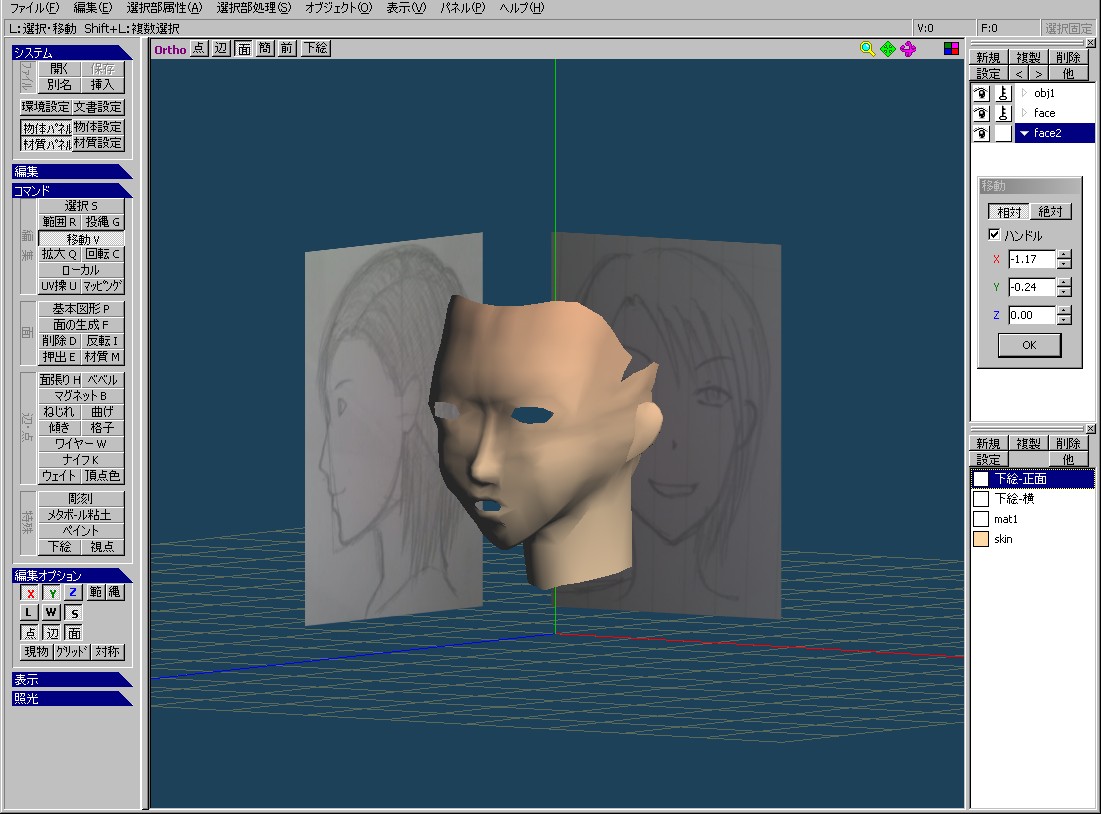Open the オブジェクト(O) menu
Viewport: 1101px width, 814px height.
point(338,8)
